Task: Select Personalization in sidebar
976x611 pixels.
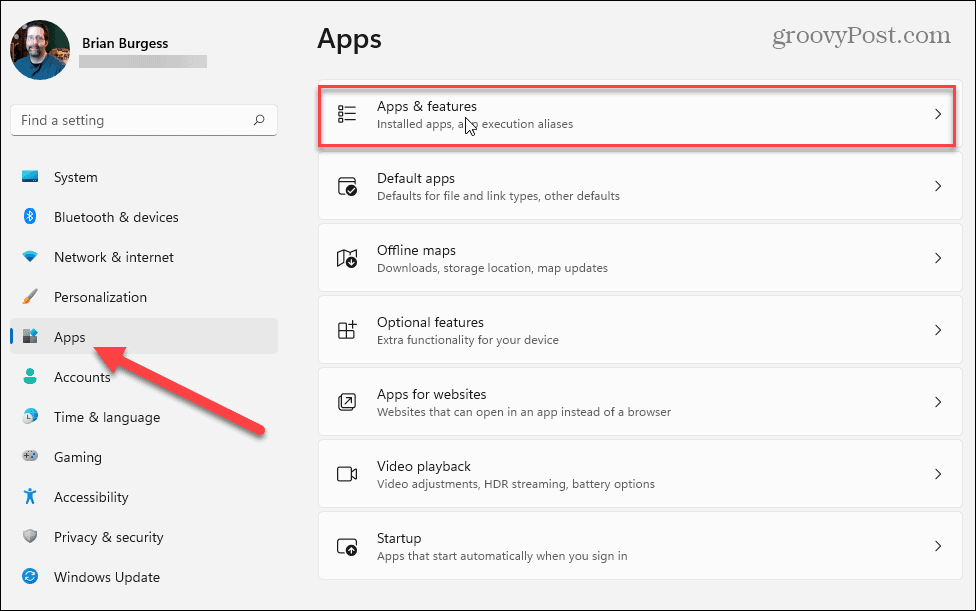Action: [144, 297]
